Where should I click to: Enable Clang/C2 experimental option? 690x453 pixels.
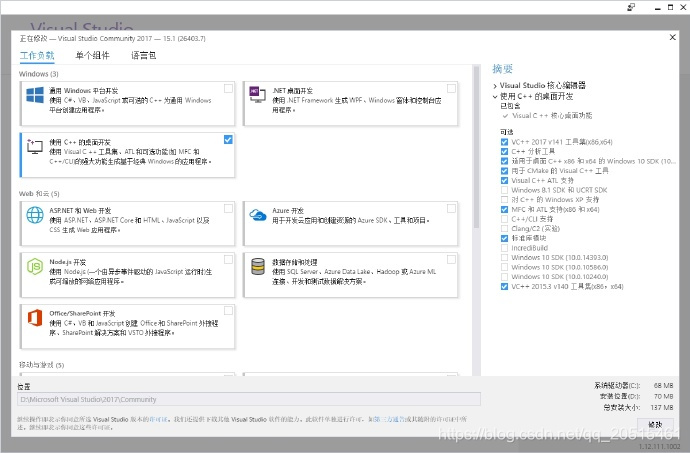(504, 228)
